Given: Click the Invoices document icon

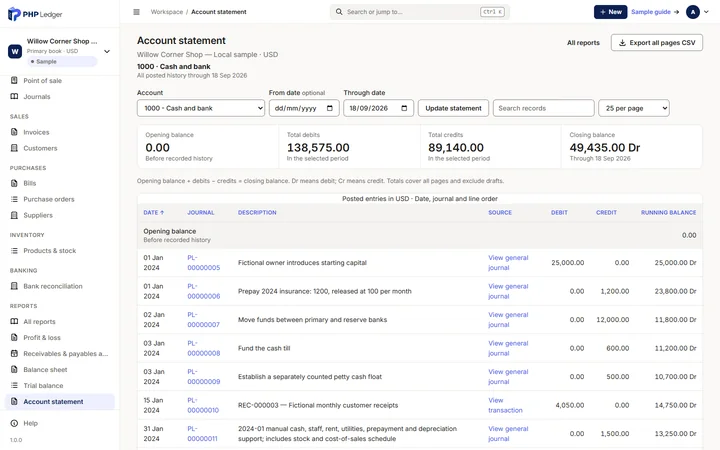Looking at the screenshot, I should click(x=14, y=132).
